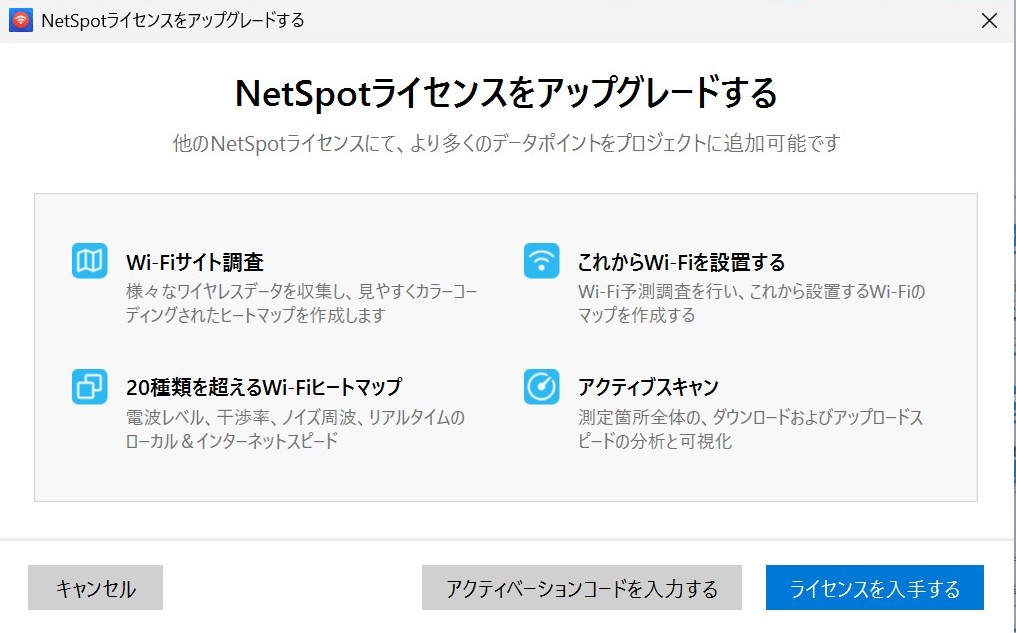Click the overlapping squares heatmap icon

(89, 387)
